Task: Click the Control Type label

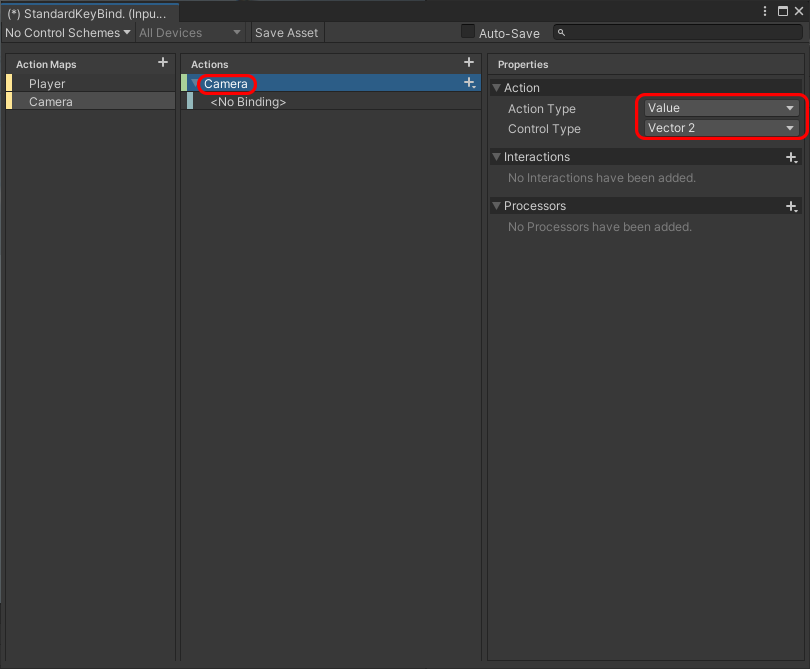Action: [x=544, y=129]
